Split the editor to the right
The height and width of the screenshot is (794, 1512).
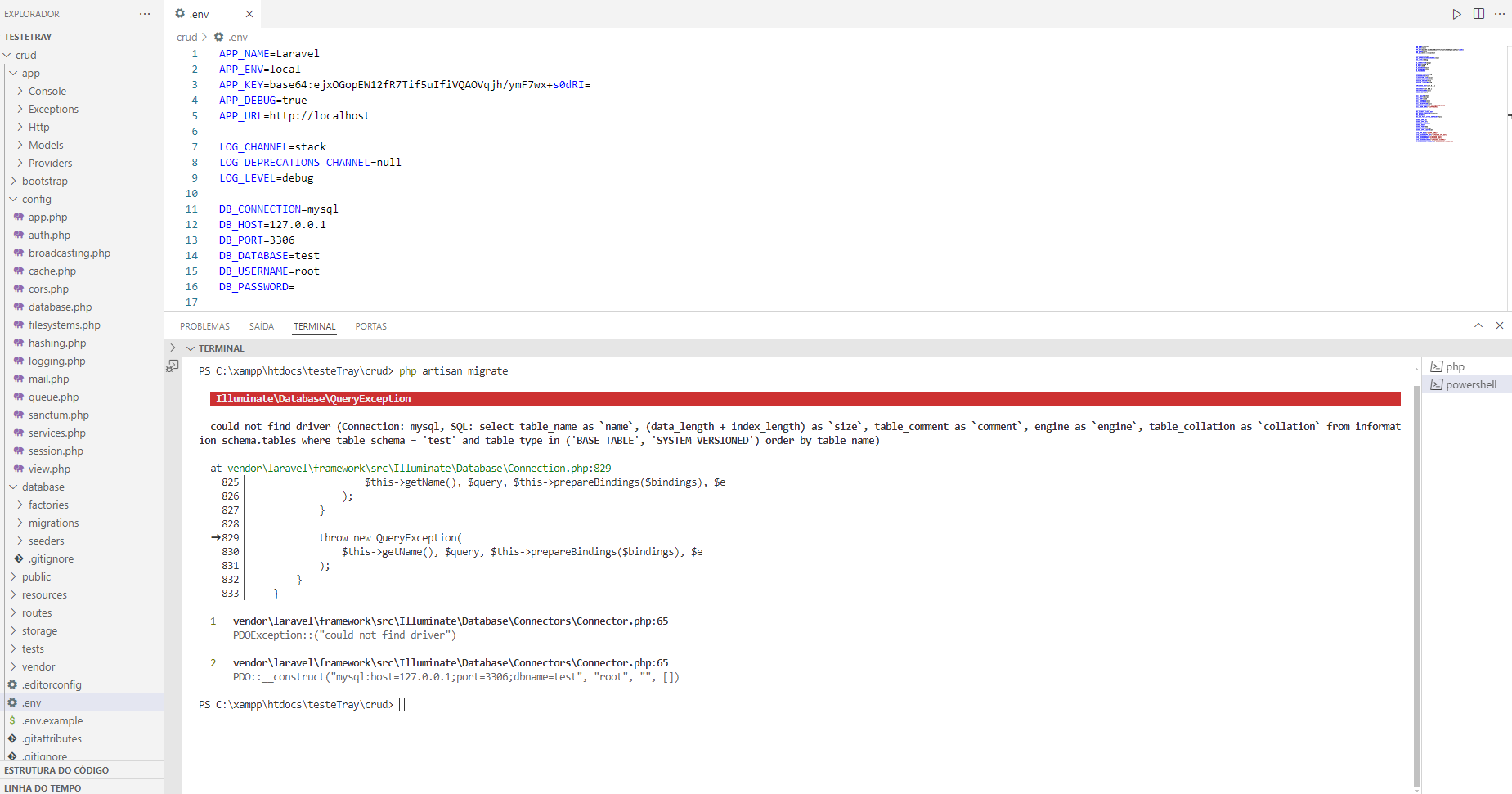click(1478, 14)
